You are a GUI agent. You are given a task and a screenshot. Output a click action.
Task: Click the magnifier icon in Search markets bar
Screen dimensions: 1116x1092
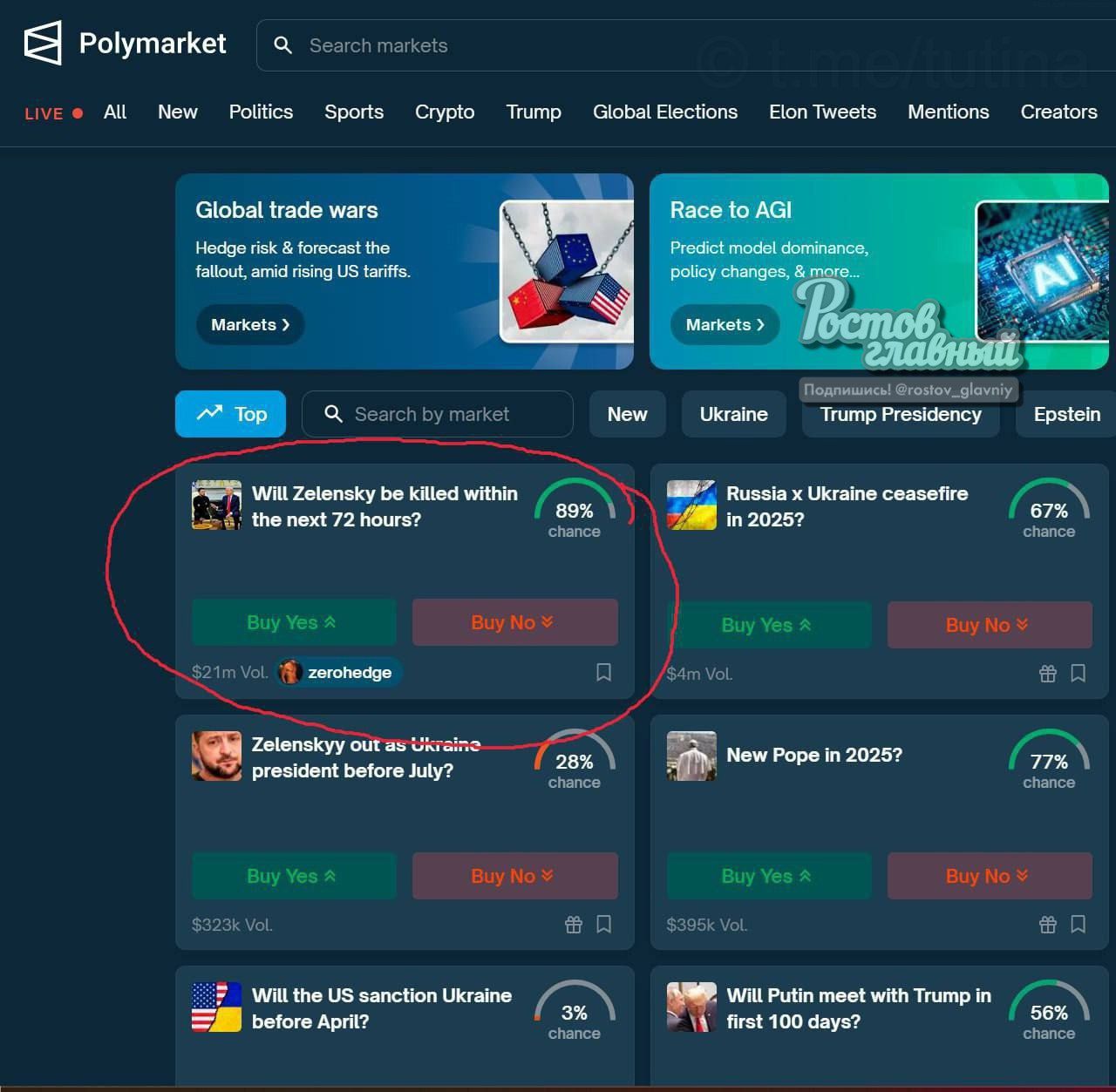point(282,45)
